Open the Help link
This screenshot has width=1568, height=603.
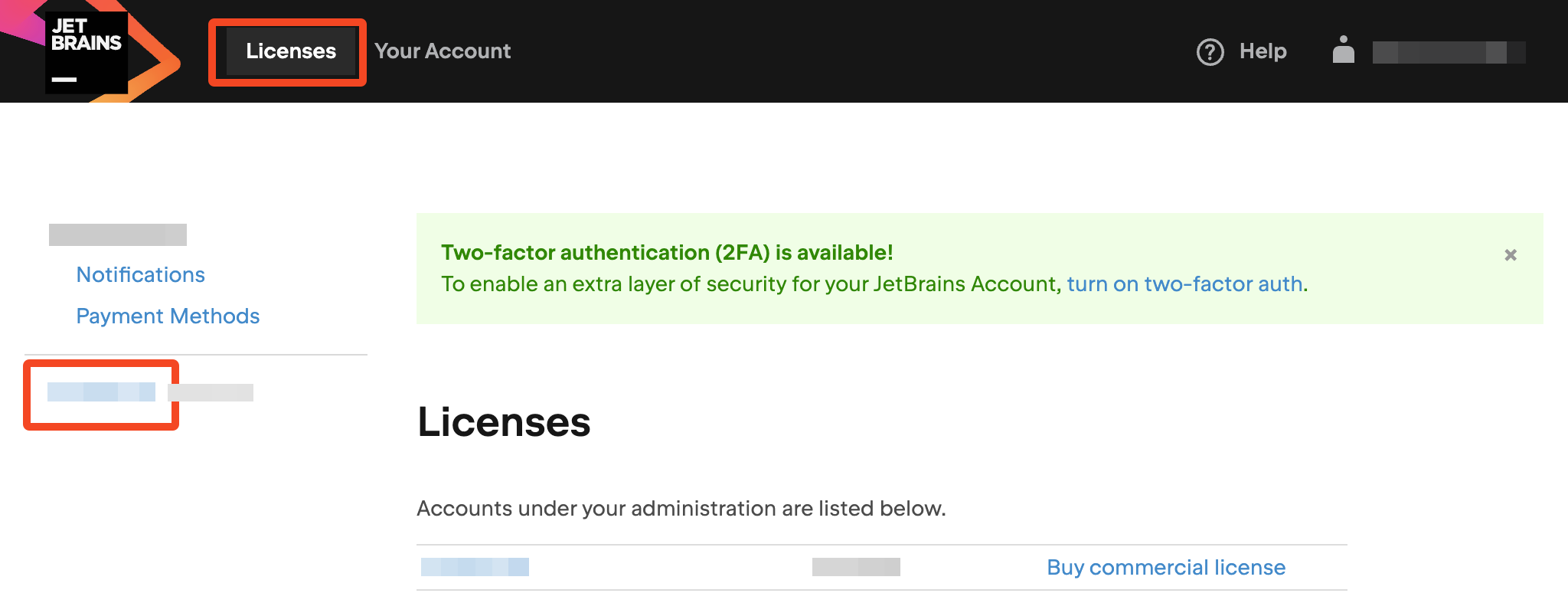point(1263,51)
